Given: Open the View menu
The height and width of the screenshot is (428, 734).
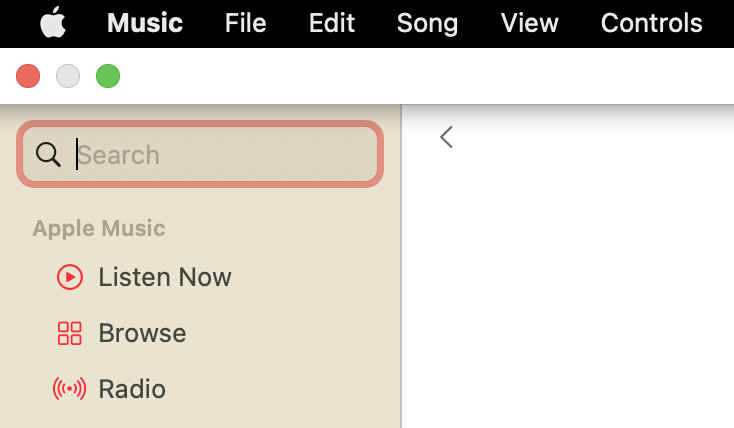Looking at the screenshot, I should click(529, 23).
